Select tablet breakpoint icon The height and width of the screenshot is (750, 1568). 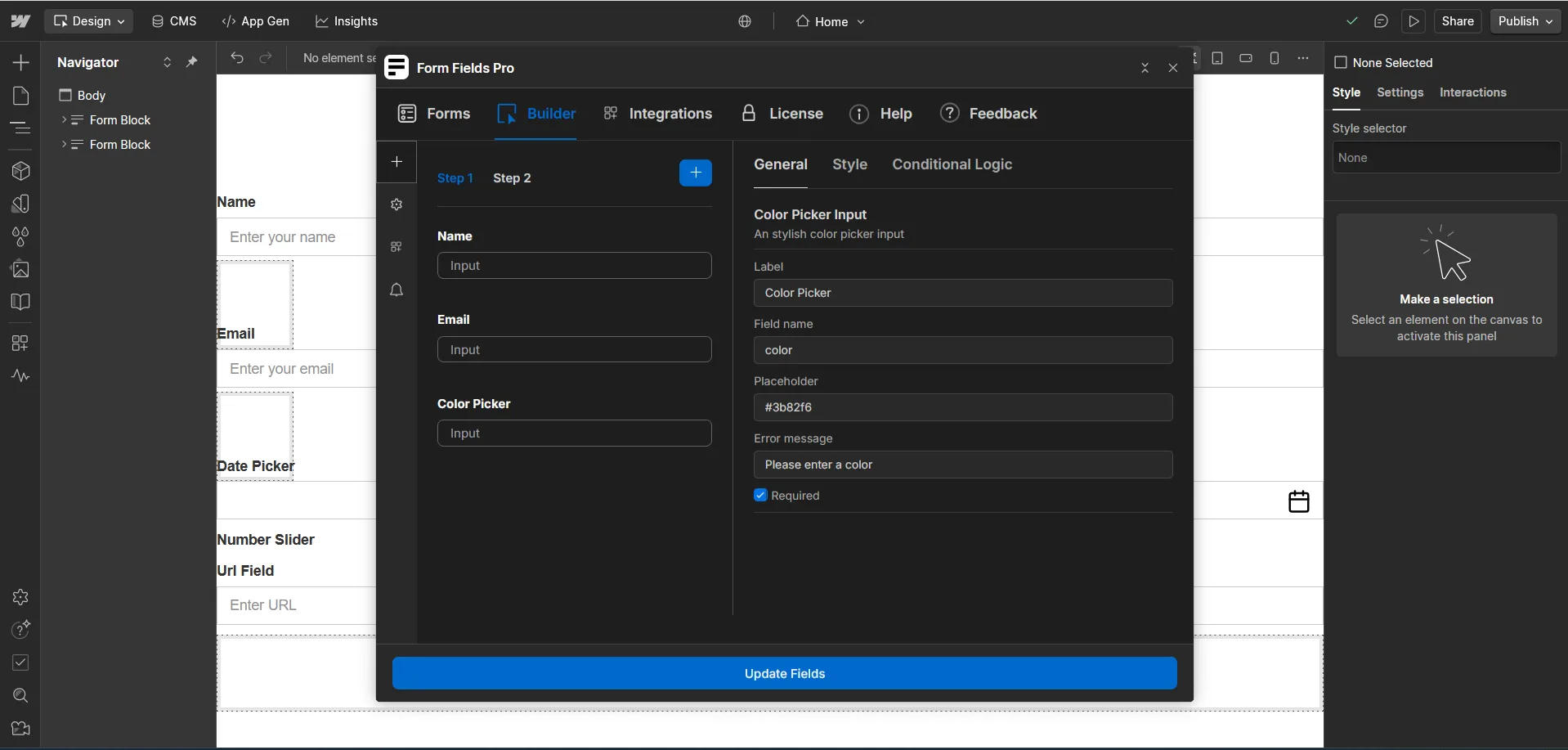pyautogui.click(x=1217, y=58)
